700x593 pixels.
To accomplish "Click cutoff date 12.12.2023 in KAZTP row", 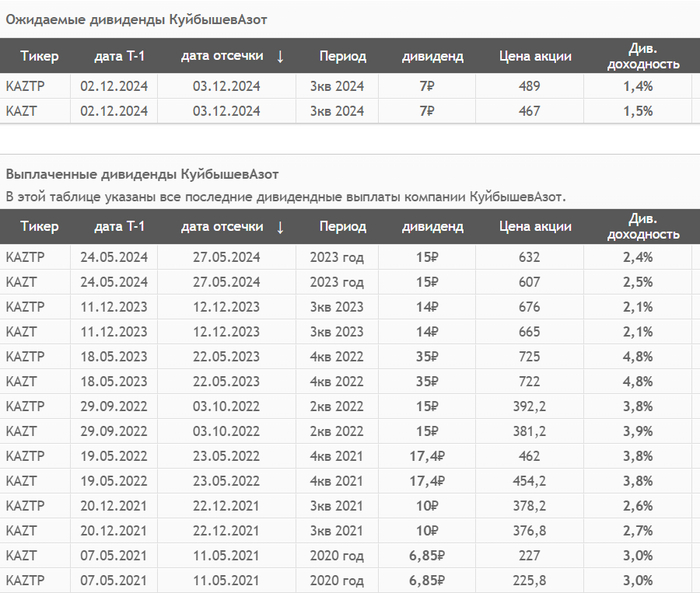I will 226,307.
